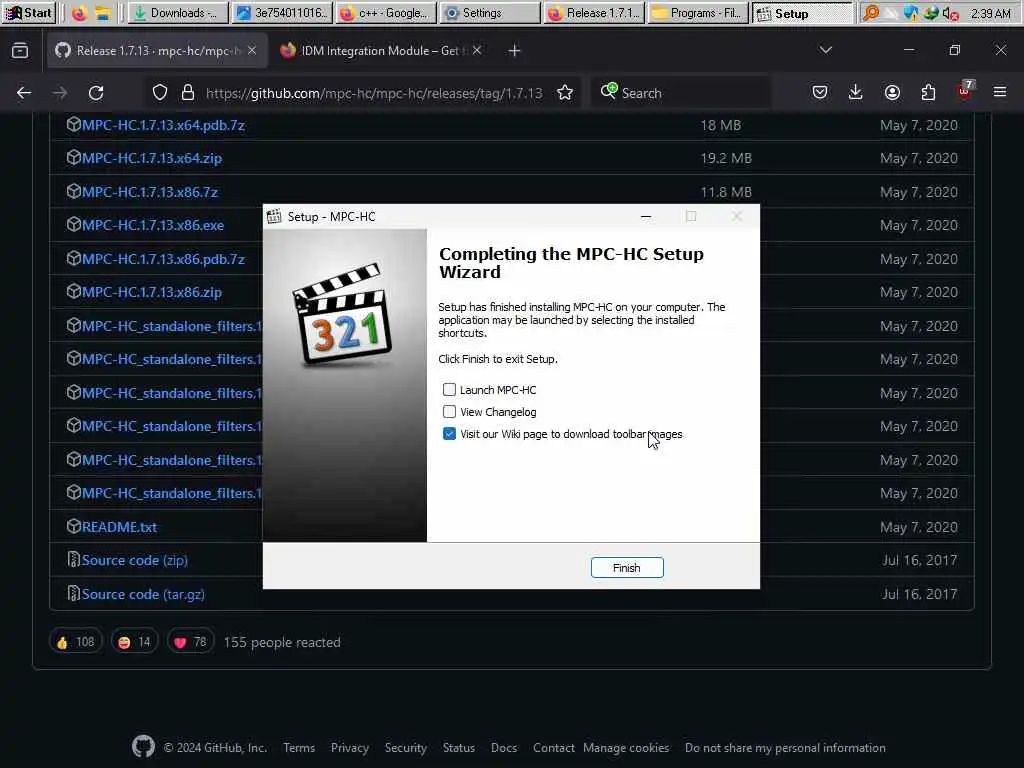The height and width of the screenshot is (768, 1024).
Task: Switch to Settings taskbar window
Action: (490, 13)
